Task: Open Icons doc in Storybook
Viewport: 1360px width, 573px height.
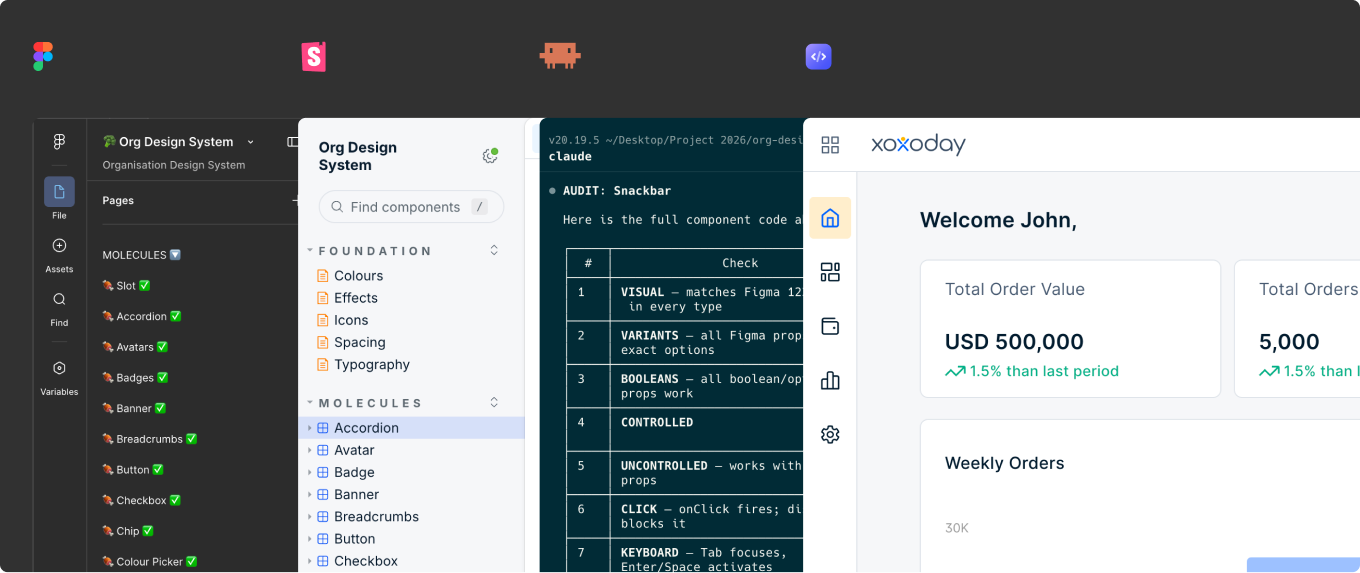Action: tap(351, 320)
